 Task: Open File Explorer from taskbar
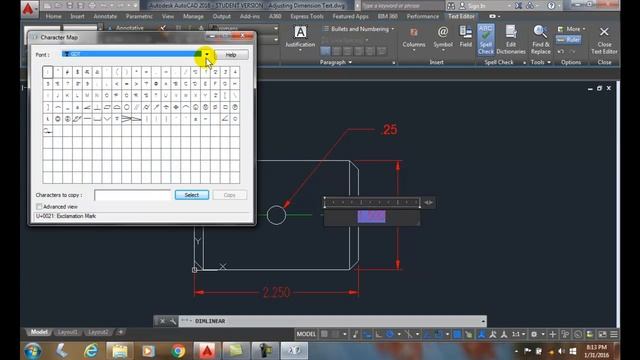[120, 351]
